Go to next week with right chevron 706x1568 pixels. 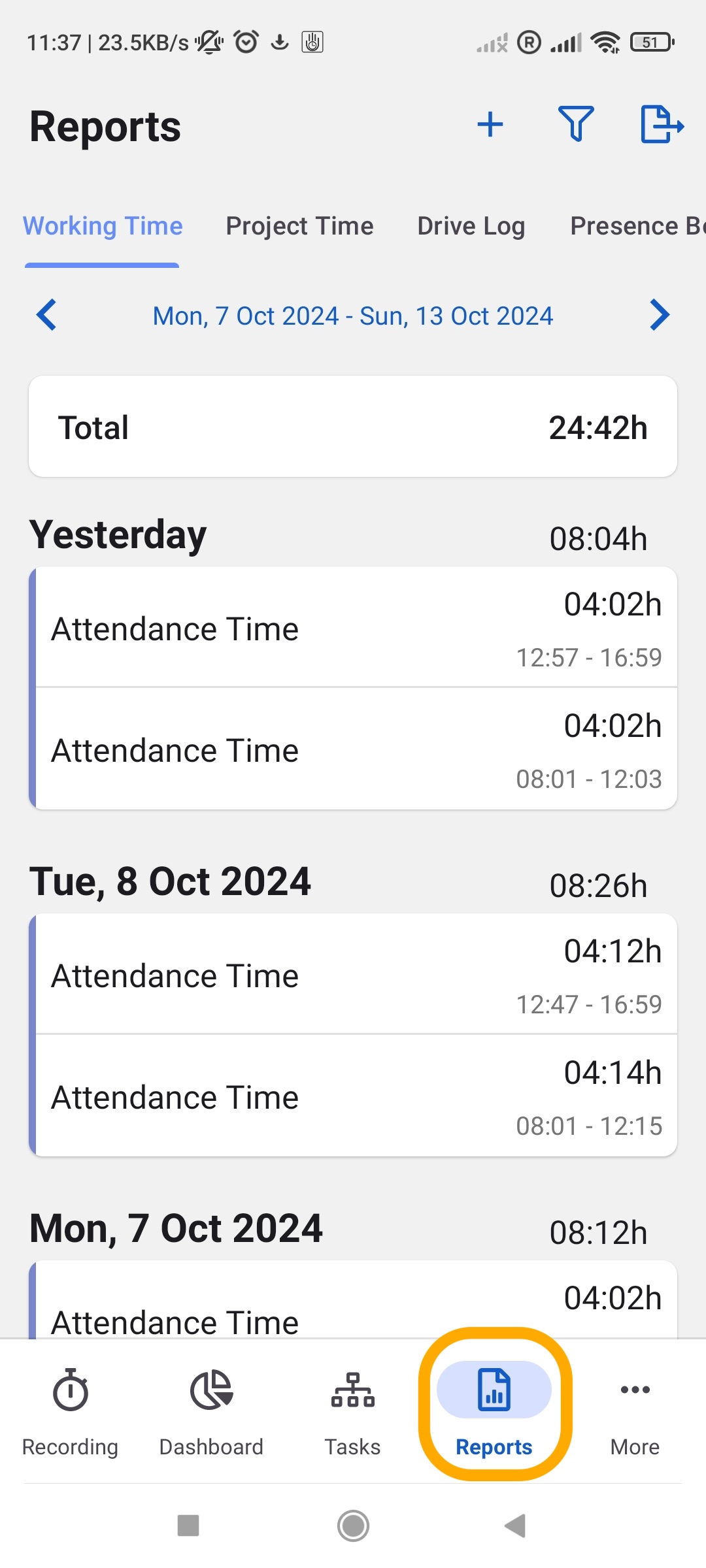pyautogui.click(x=660, y=315)
